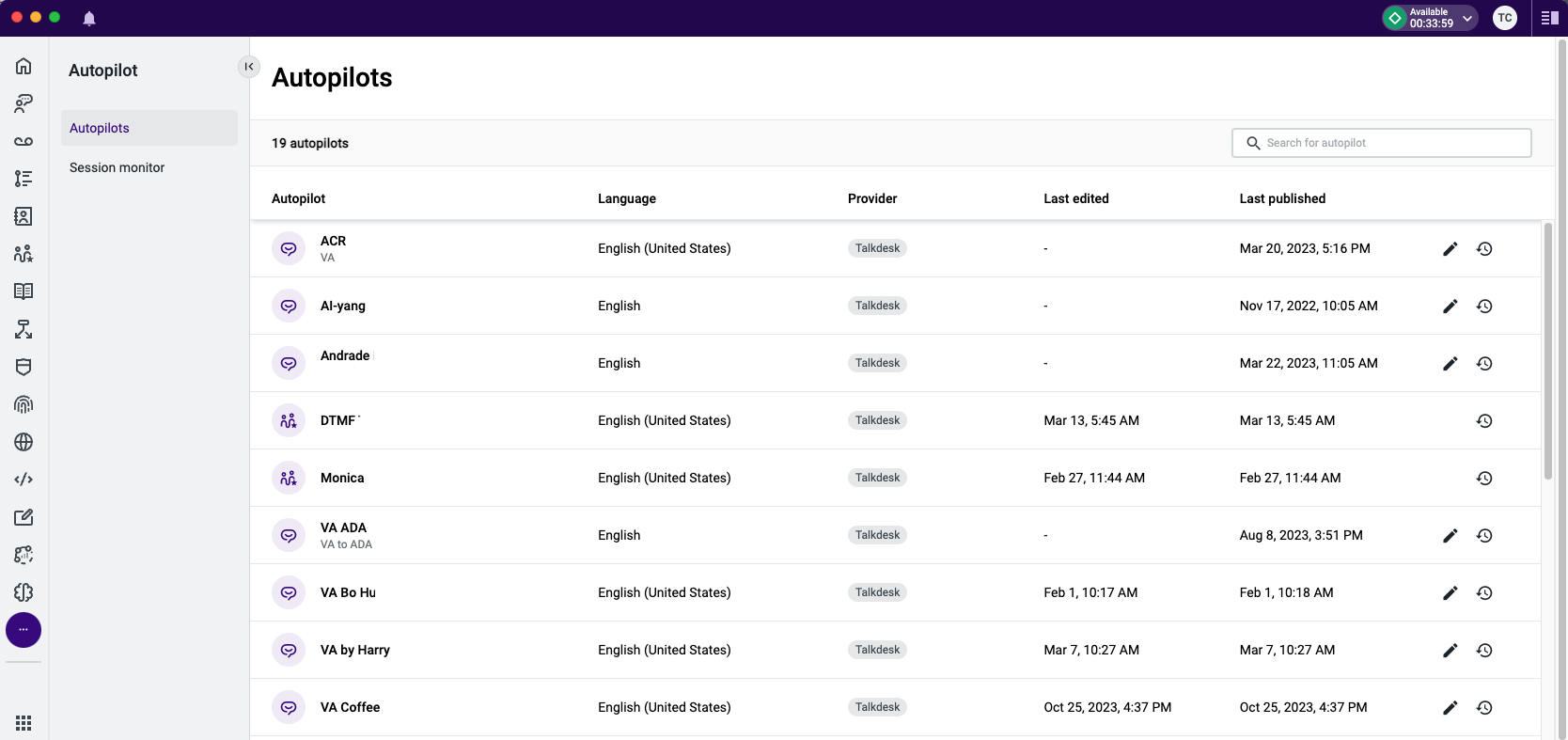View version history for VA by Harry
The height and width of the screenshot is (740, 1568).
click(1484, 651)
